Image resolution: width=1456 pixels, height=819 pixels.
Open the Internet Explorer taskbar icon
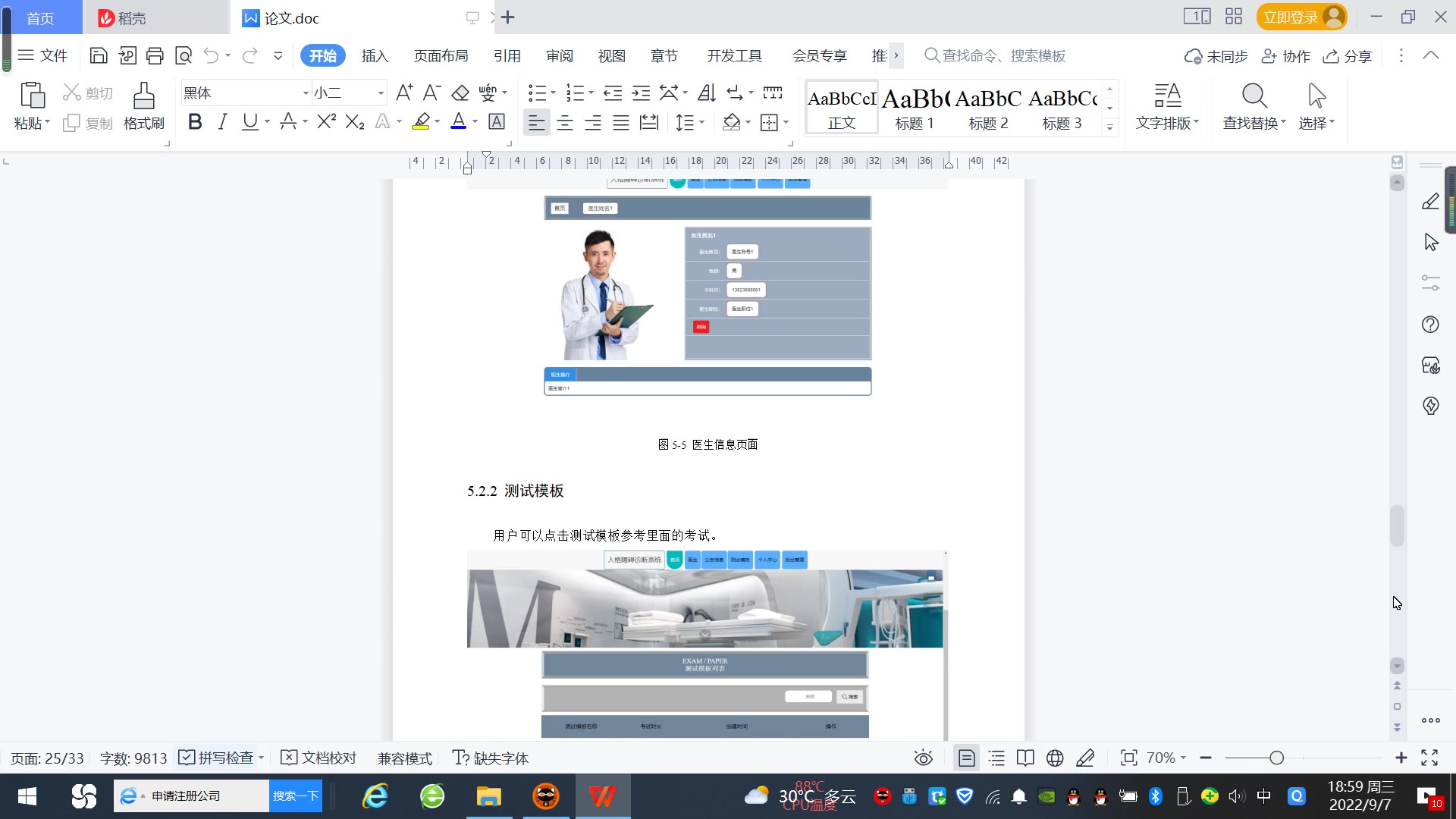[375, 795]
